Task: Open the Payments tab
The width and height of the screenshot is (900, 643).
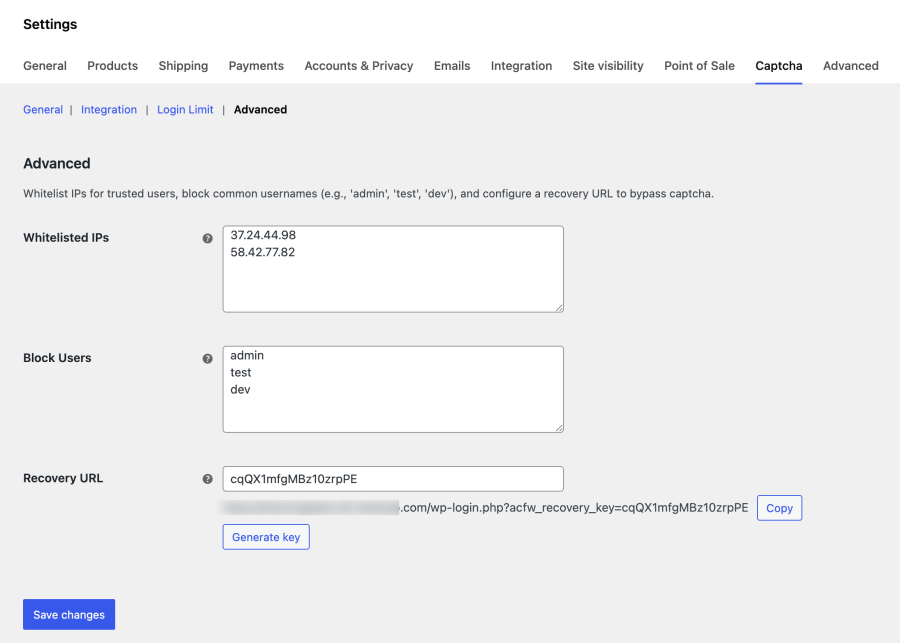Action: 256,66
